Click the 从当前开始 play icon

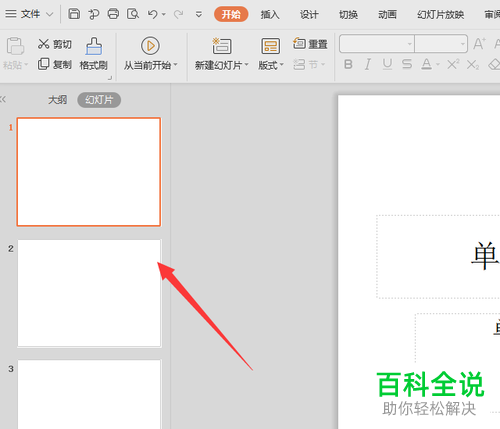150,46
